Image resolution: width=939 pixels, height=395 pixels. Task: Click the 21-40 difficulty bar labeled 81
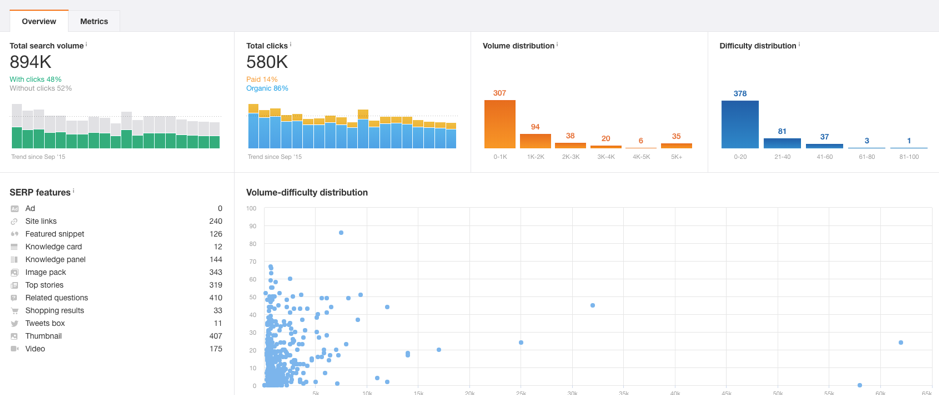(782, 143)
